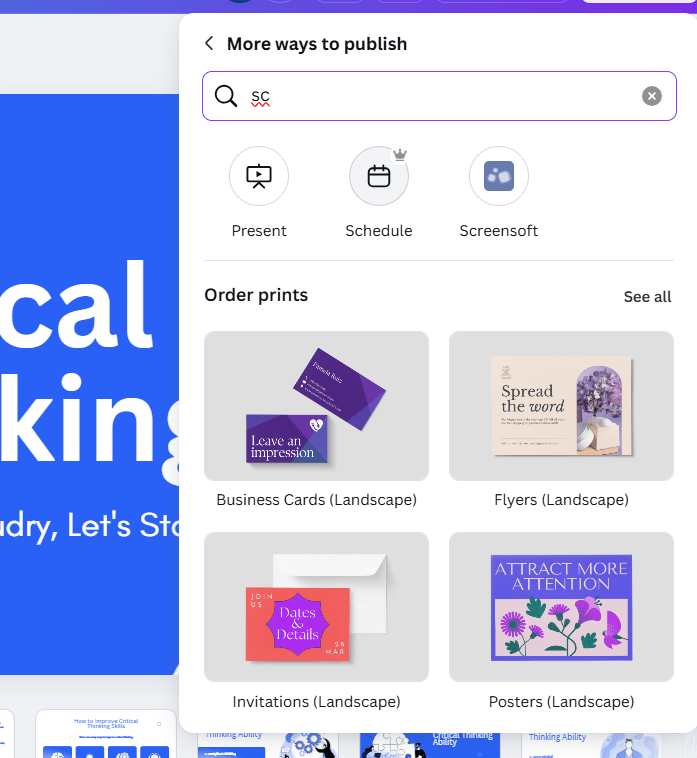Go back from More ways to publish
The height and width of the screenshot is (758, 697).
tap(209, 43)
